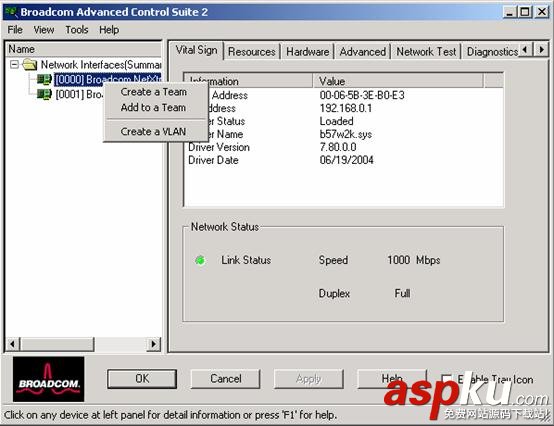
Task: Select the [0000] Broadcom NetXtreme tree item
Action: pyautogui.click(x=107, y=79)
